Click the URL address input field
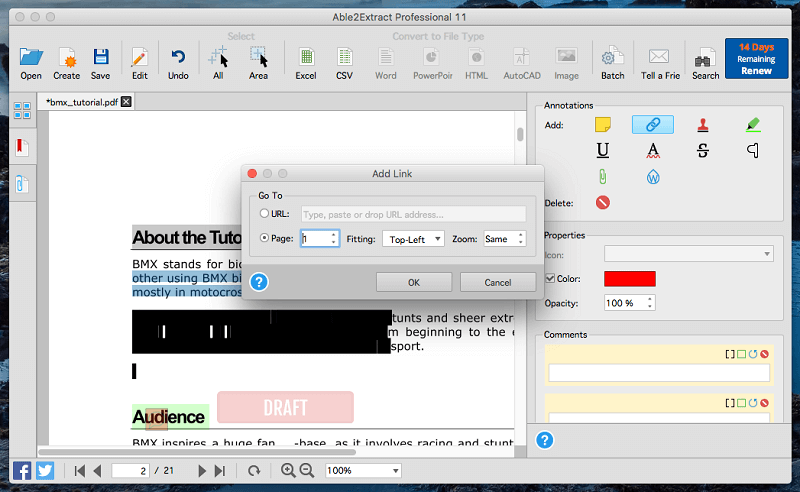The image size is (800, 492). coord(413,214)
